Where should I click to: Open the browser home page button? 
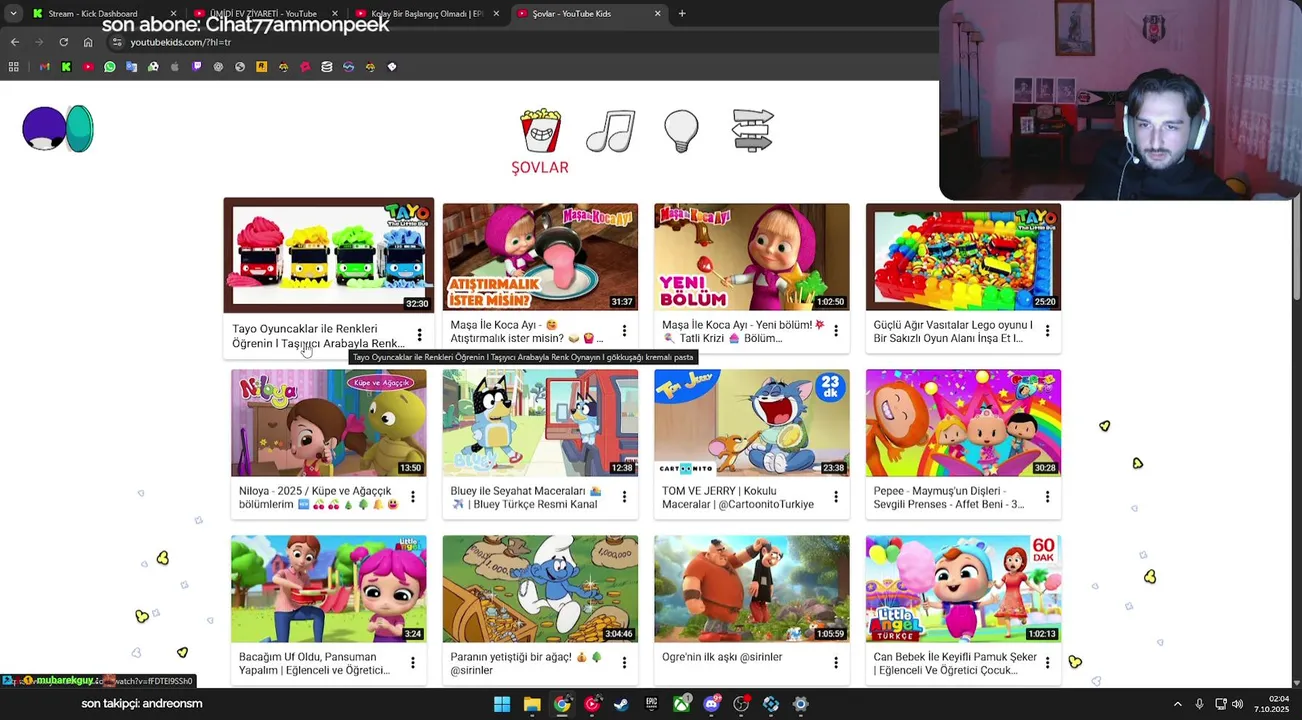(x=88, y=42)
